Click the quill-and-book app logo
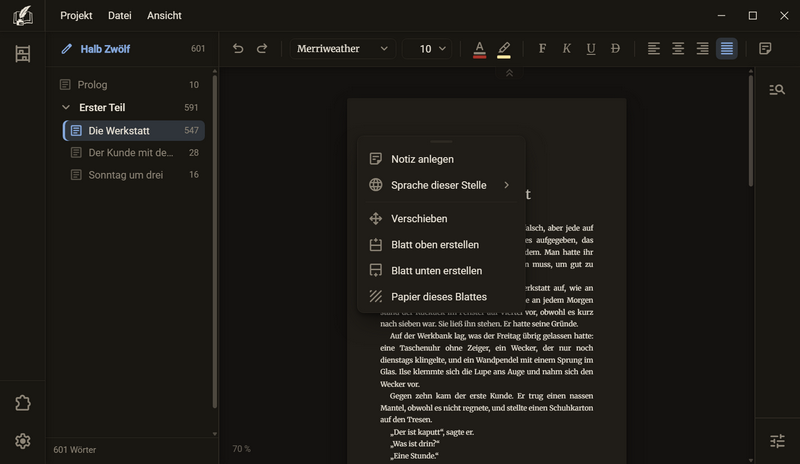Viewport: 800px width, 464px height. click(22, 16)
